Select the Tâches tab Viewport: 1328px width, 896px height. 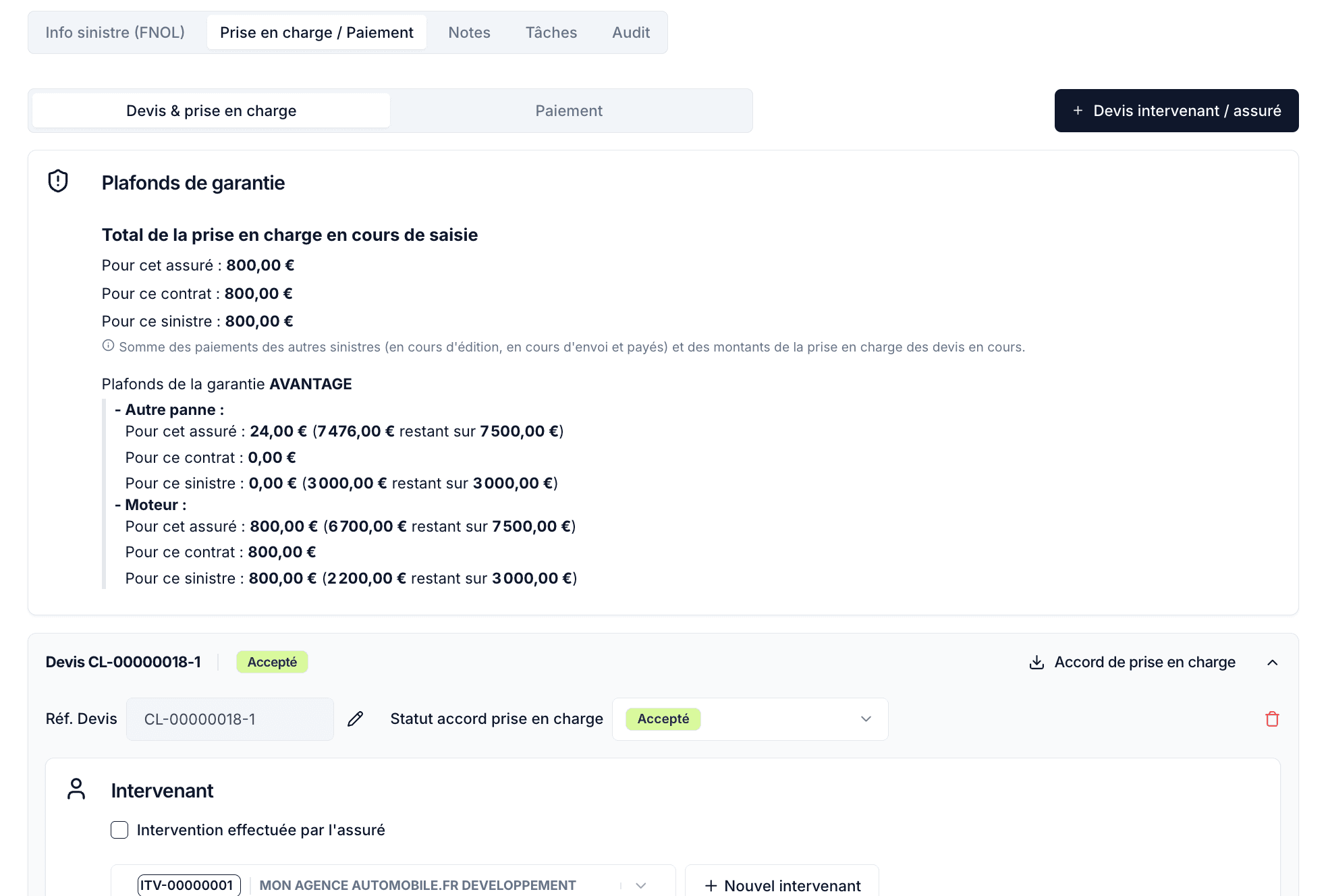551,32
